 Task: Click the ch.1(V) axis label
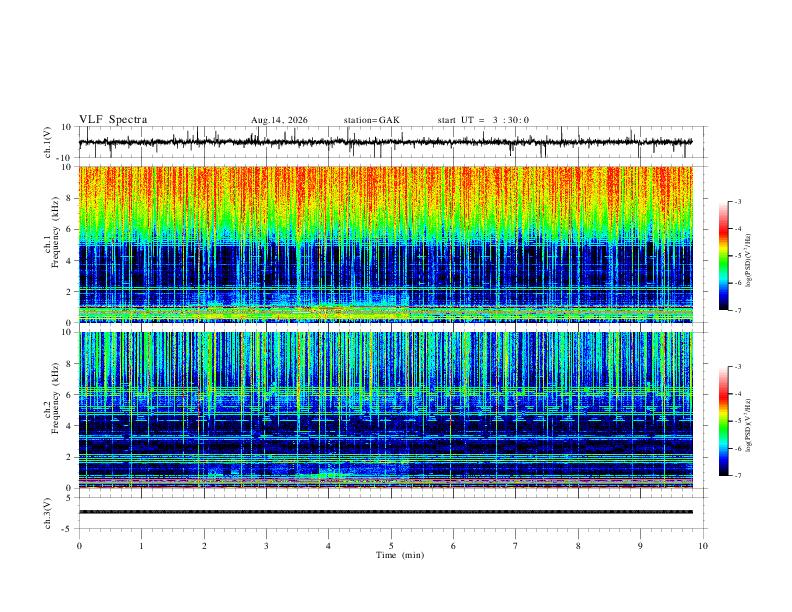48,142
